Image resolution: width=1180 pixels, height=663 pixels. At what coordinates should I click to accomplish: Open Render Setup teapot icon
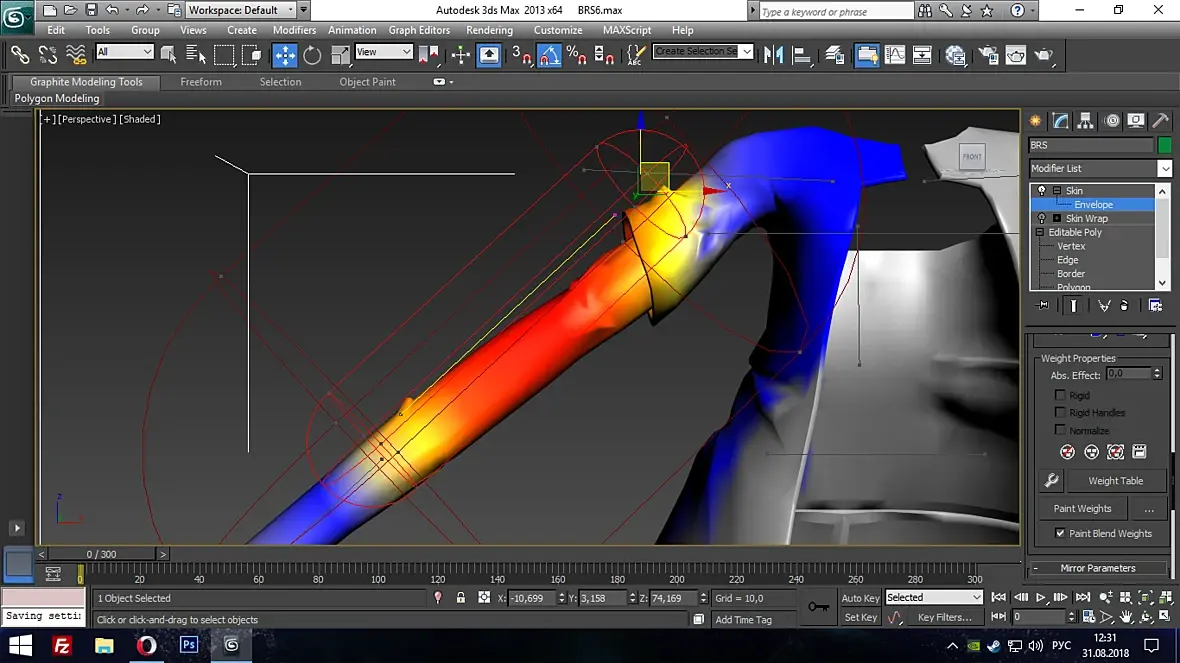click(x=988, y=55)
